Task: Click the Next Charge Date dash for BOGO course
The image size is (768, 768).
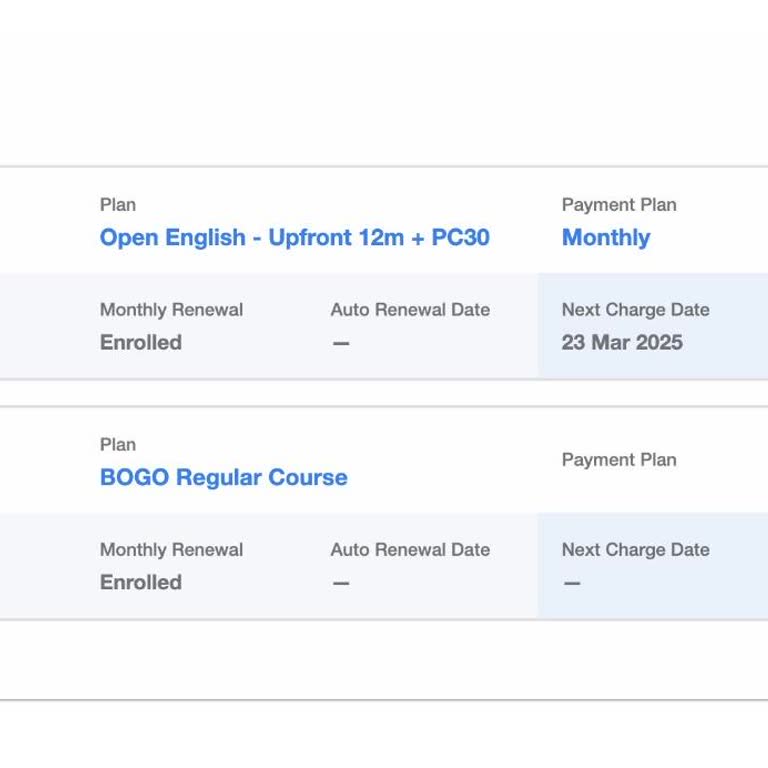Action: click(x=572, y=583)
